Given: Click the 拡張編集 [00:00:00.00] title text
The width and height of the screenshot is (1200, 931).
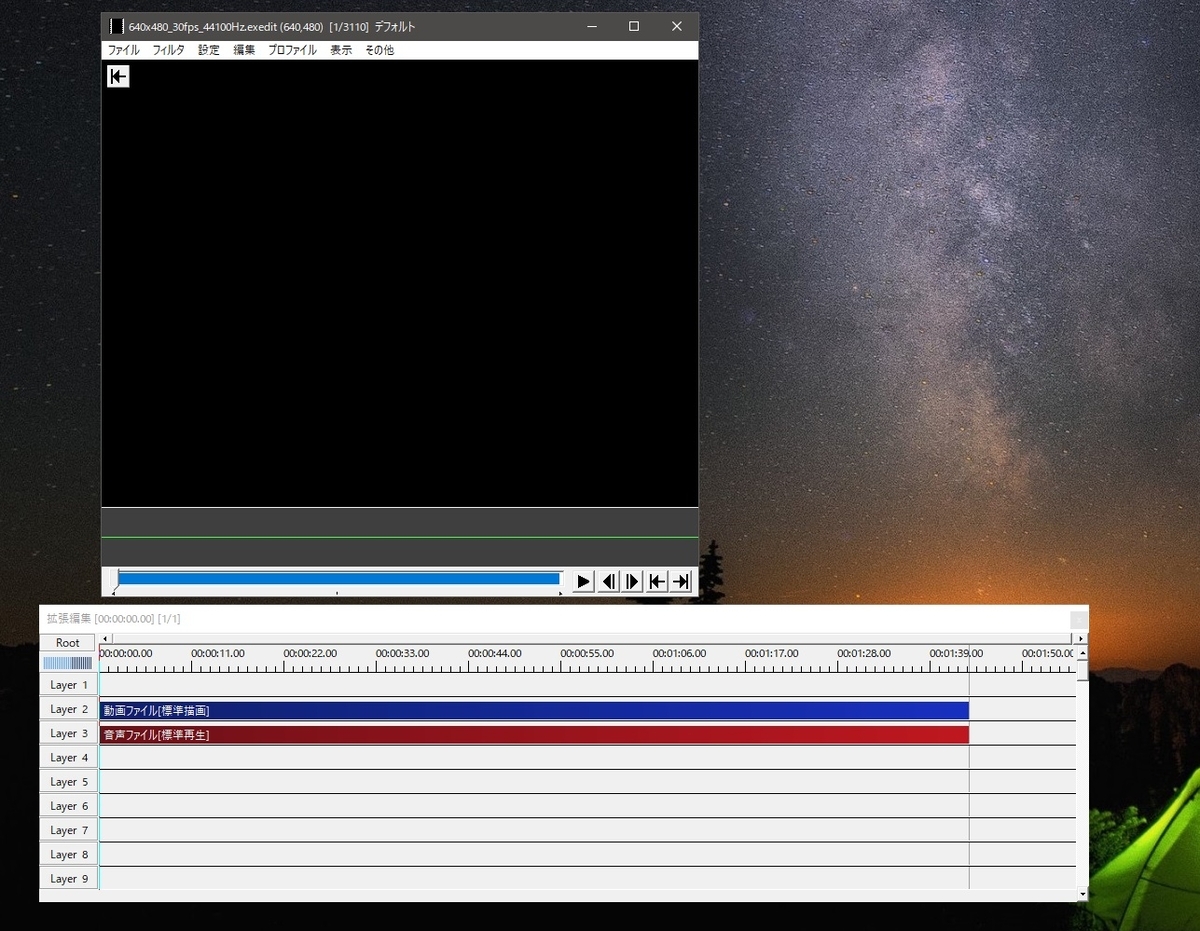Looking at the screenshot, I should (114, 619).
